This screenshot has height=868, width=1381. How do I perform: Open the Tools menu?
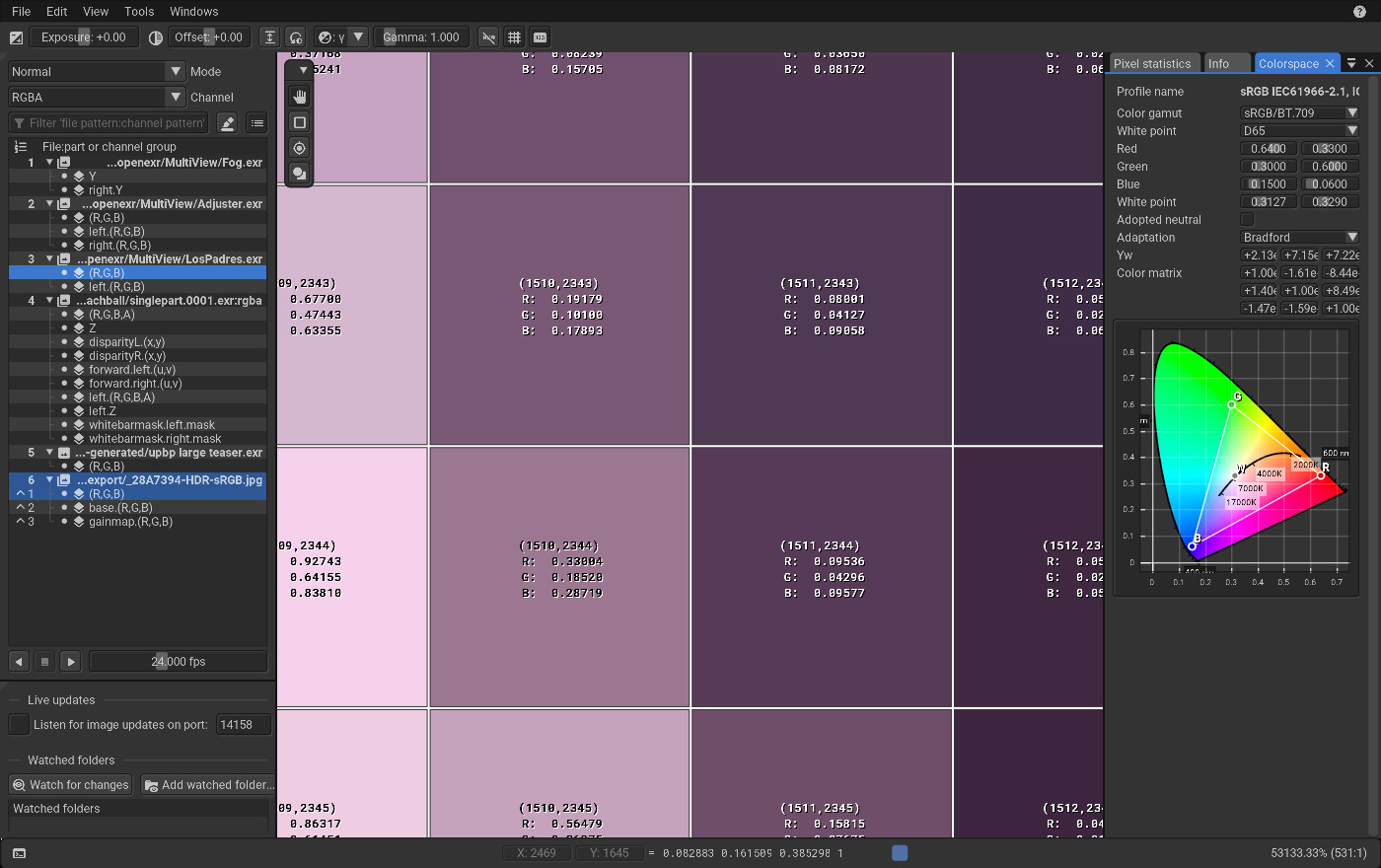139,12
